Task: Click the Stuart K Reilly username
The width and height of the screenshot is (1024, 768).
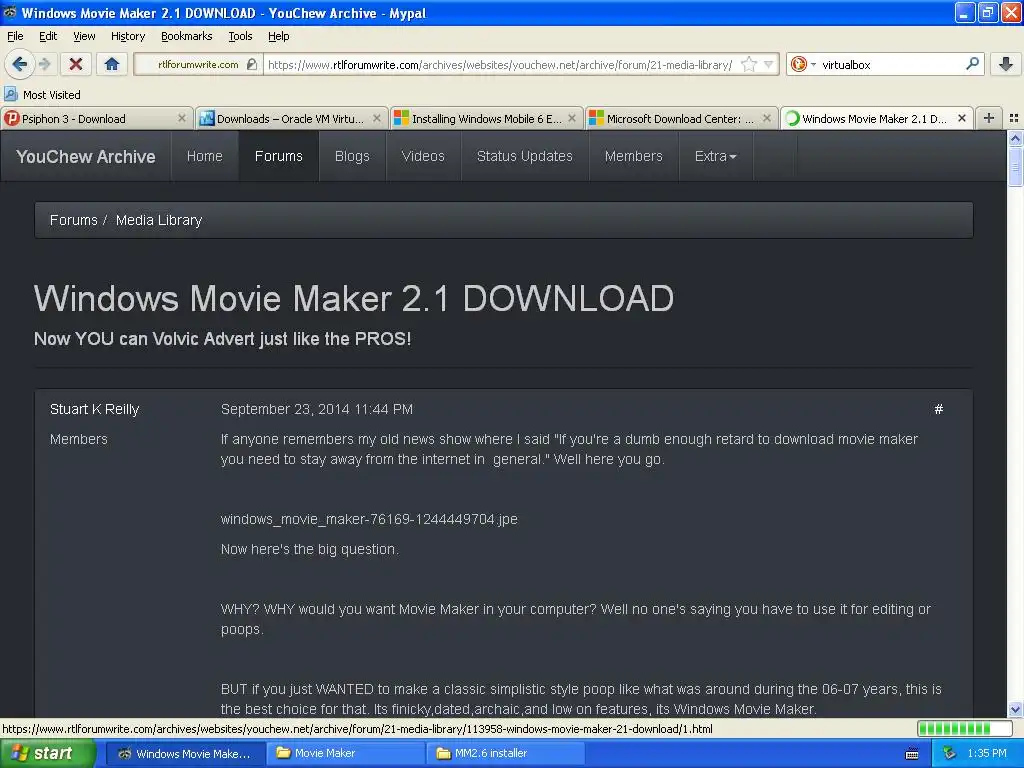Action: 95,409
